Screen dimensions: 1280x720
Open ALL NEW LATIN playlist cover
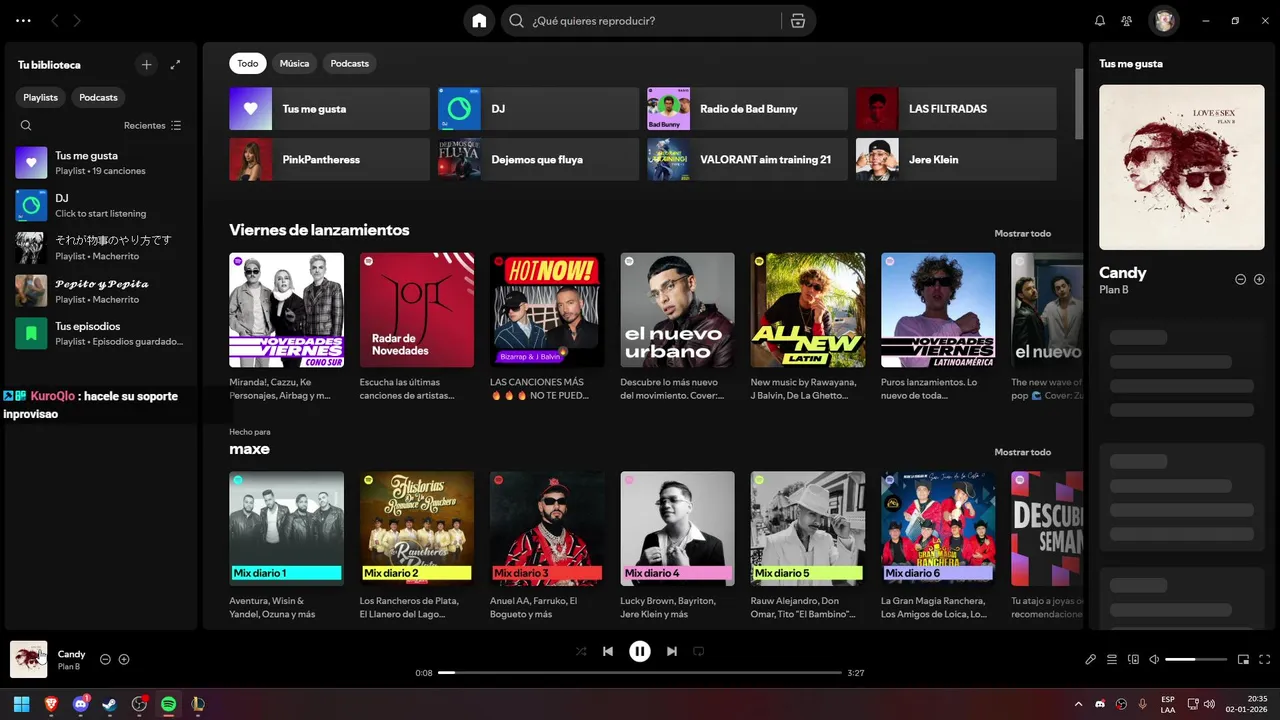(x=808, y=310)
